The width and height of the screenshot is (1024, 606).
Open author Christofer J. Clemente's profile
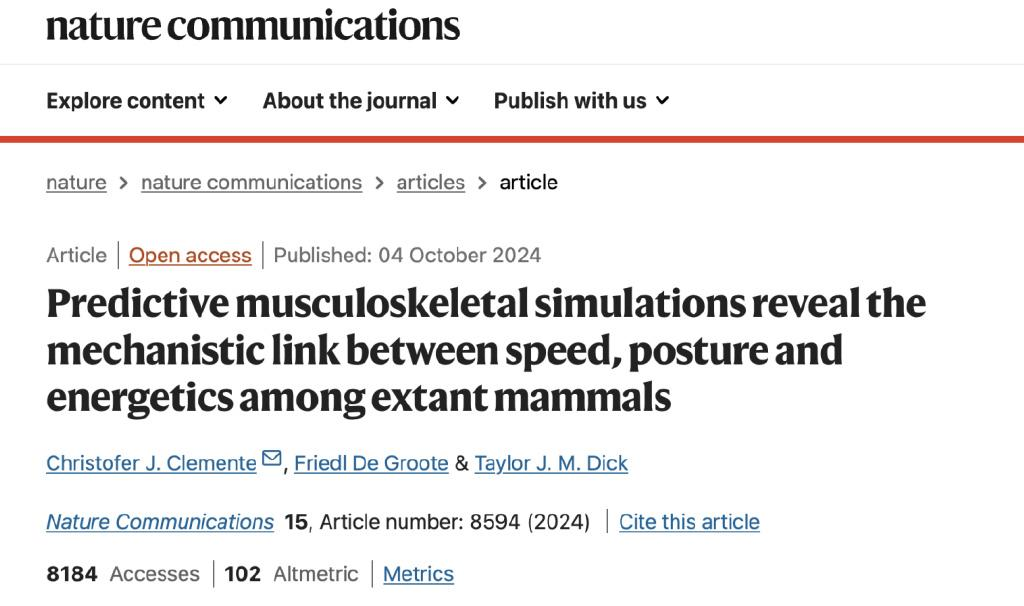[152, 463]
